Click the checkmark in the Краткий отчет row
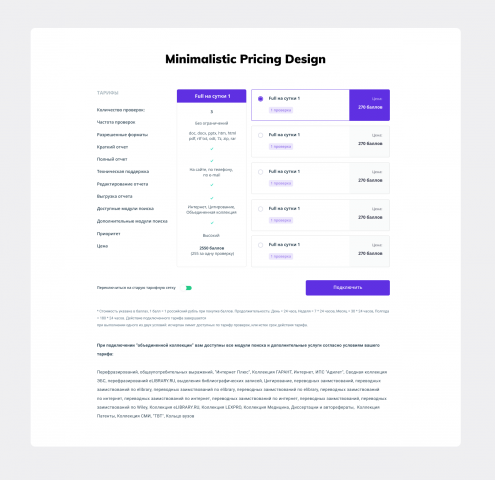This screenshot has width=495, height=480. click(x=212, y=149)
